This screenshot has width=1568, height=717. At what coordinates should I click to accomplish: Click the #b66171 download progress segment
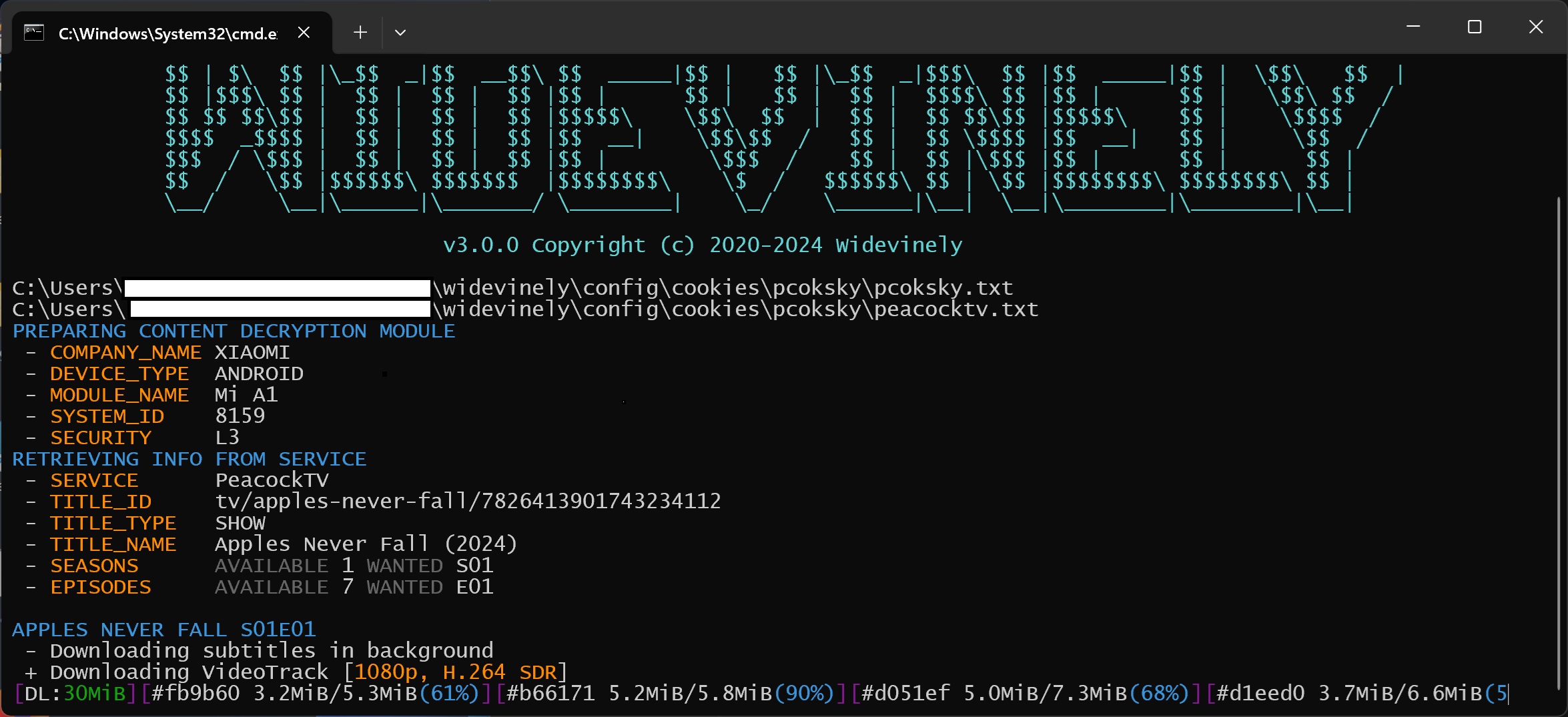[671, 694]
